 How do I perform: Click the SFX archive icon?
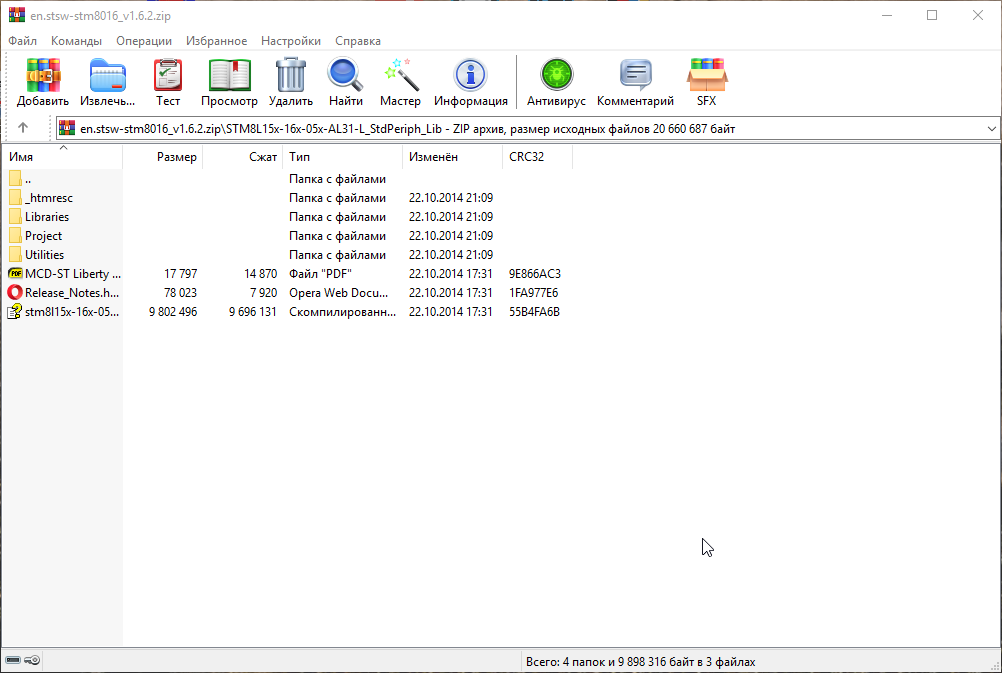[x=707, y=75]
